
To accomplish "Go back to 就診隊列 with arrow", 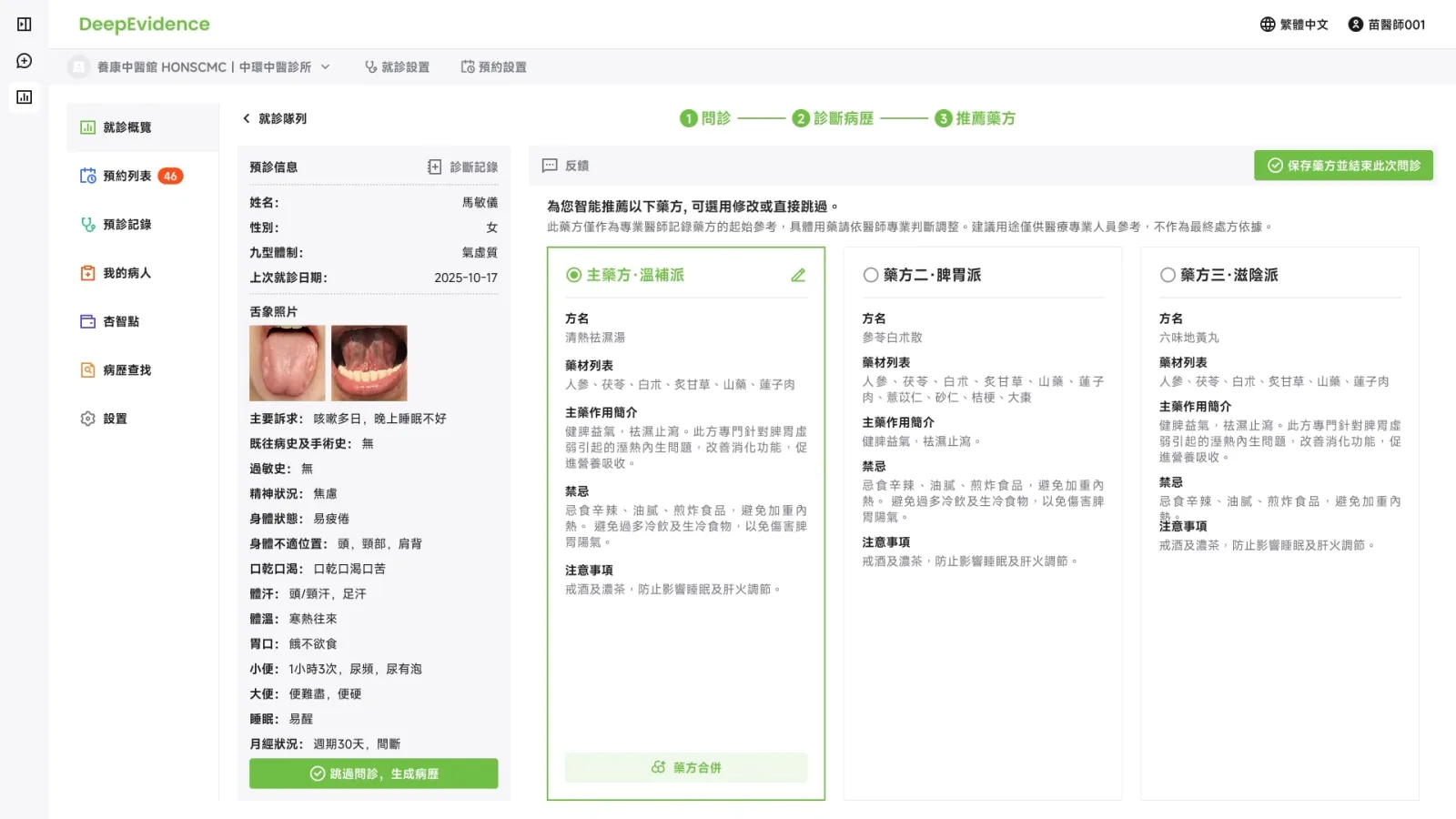I will point(274,118).
